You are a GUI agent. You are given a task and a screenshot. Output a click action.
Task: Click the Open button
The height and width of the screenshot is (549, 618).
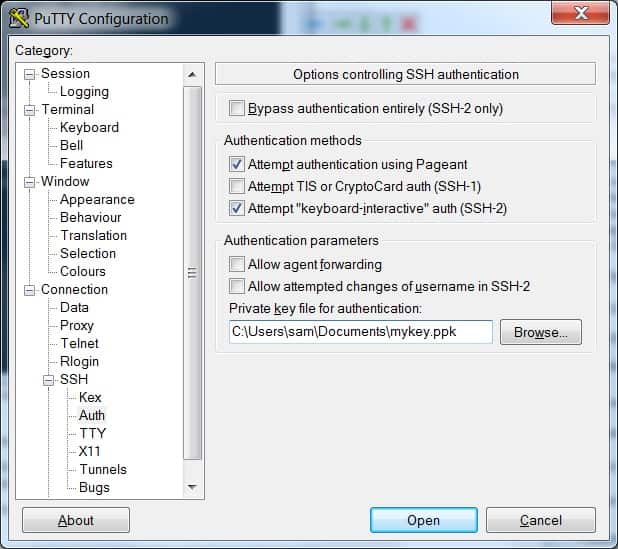(x=423, y=520)
